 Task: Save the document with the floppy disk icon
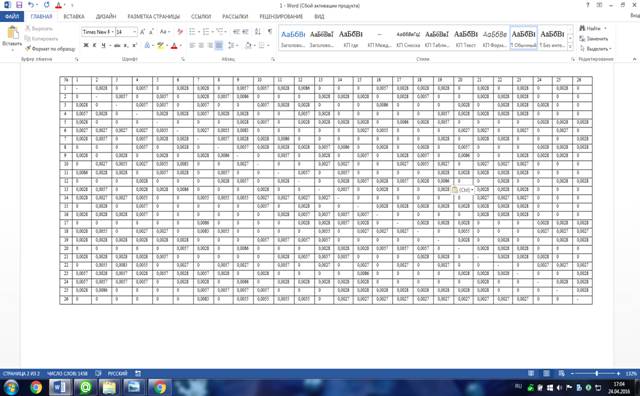19,5
